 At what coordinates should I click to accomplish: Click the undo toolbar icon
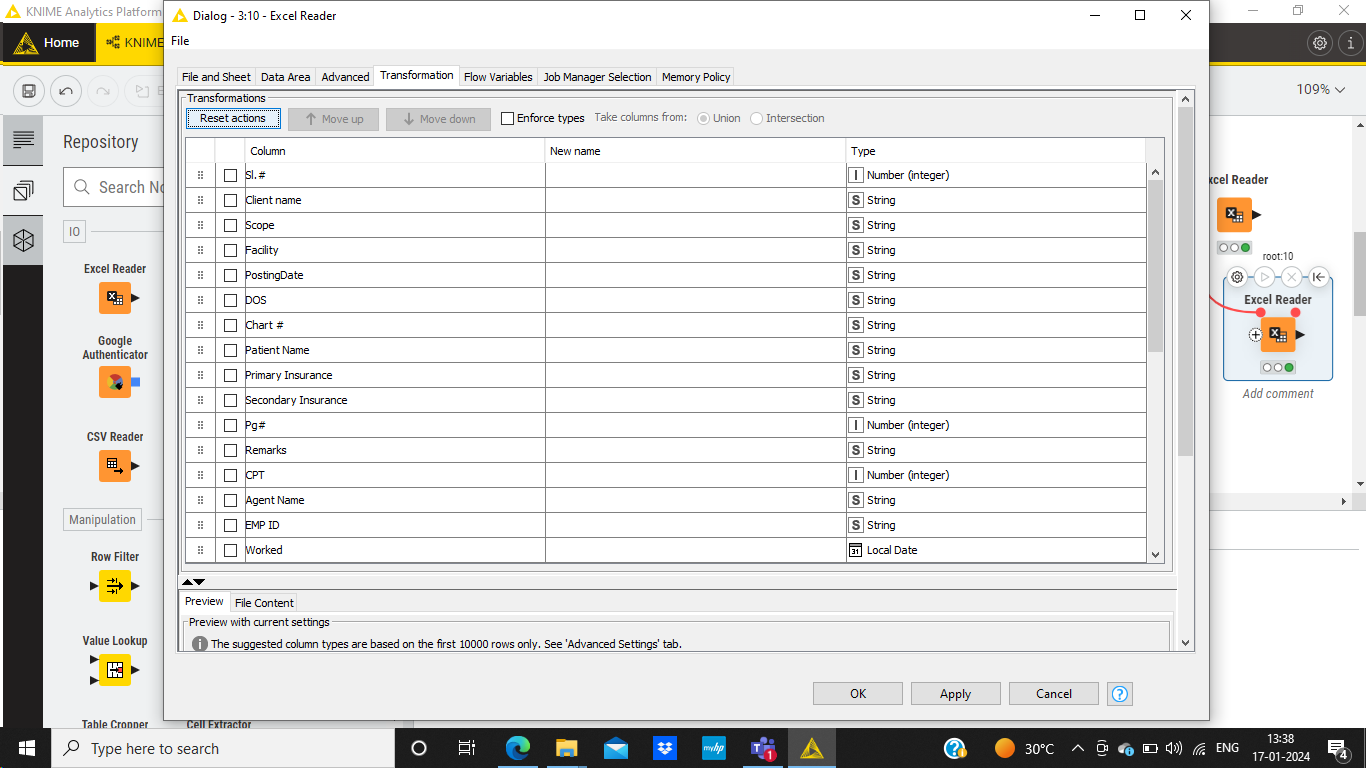(66, 91)
